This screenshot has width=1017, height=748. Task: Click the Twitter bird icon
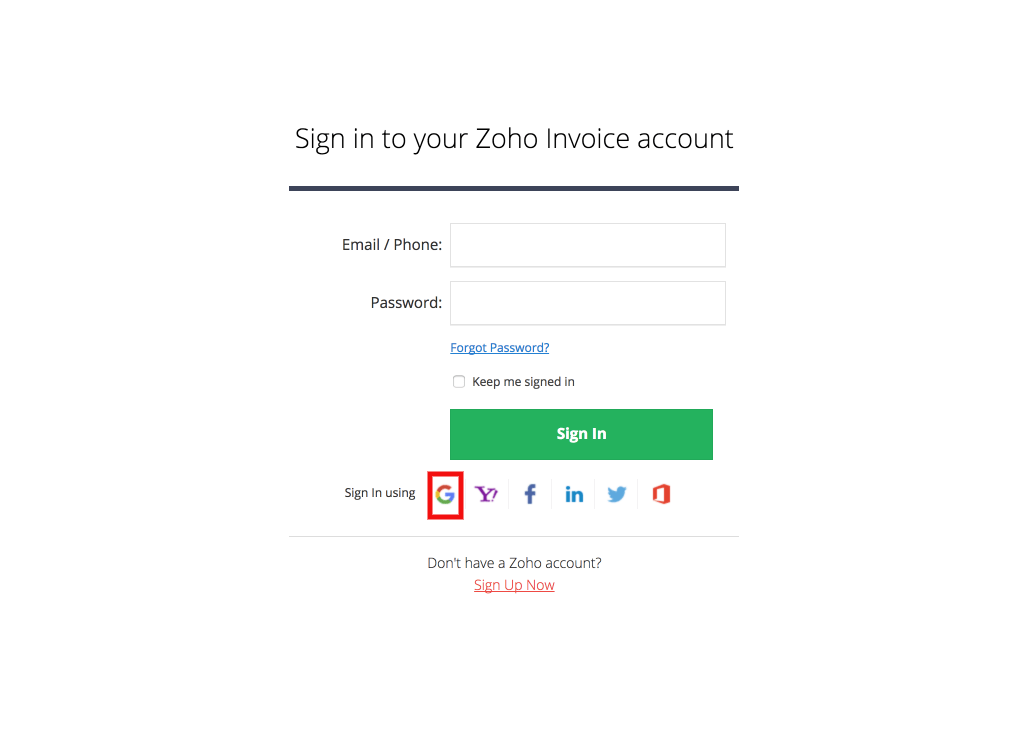point(617,494)
